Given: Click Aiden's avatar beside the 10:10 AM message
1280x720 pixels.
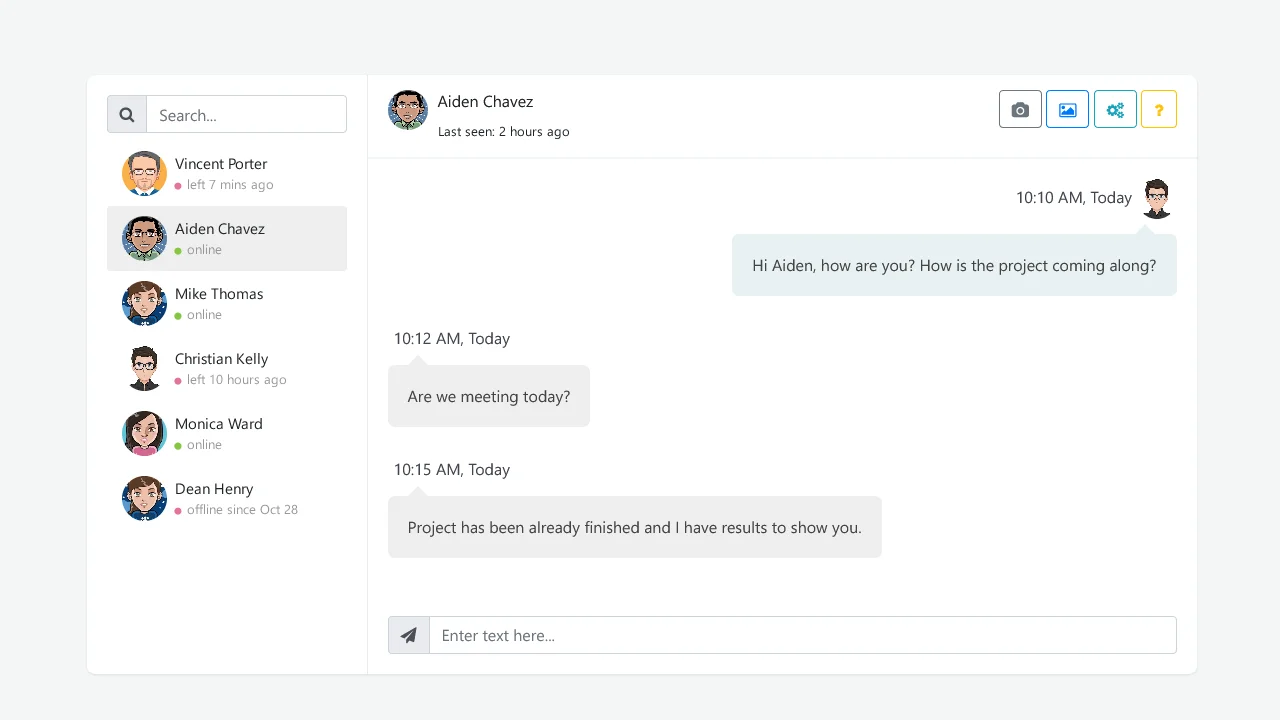Looking at the screenshot, I should [x=1156, y=198].
